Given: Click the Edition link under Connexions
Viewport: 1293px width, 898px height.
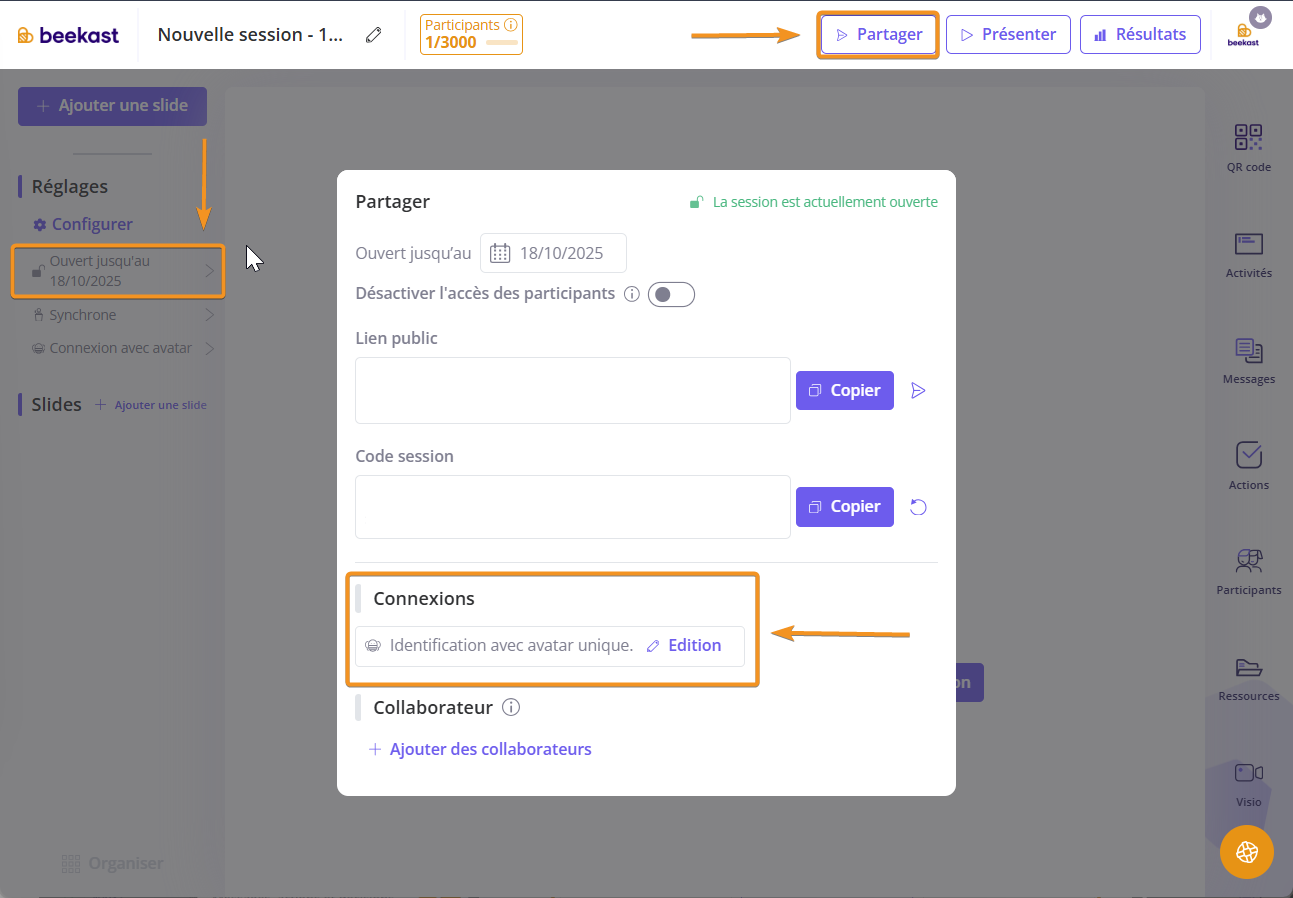Looking at the screenshot, I should click(684, 646).
